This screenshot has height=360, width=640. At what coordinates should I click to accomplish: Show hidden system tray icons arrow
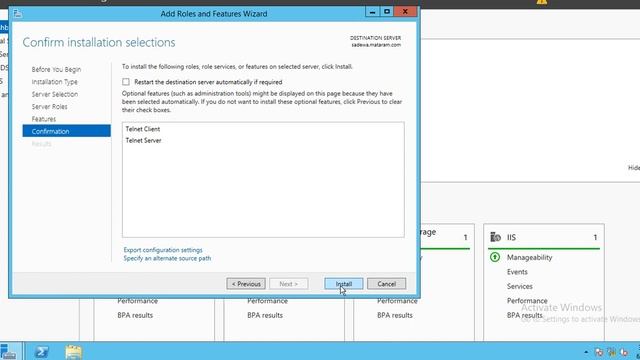click(586, 352)
